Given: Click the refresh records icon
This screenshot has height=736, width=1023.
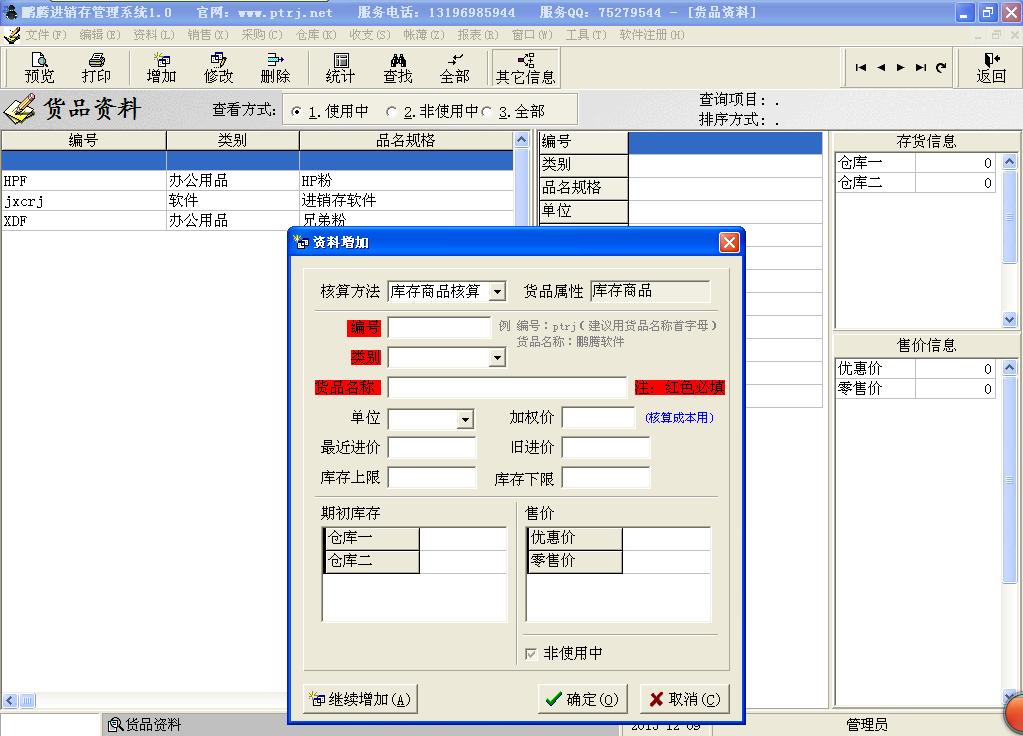Looking at the screenshot, I should pos(941,67).
